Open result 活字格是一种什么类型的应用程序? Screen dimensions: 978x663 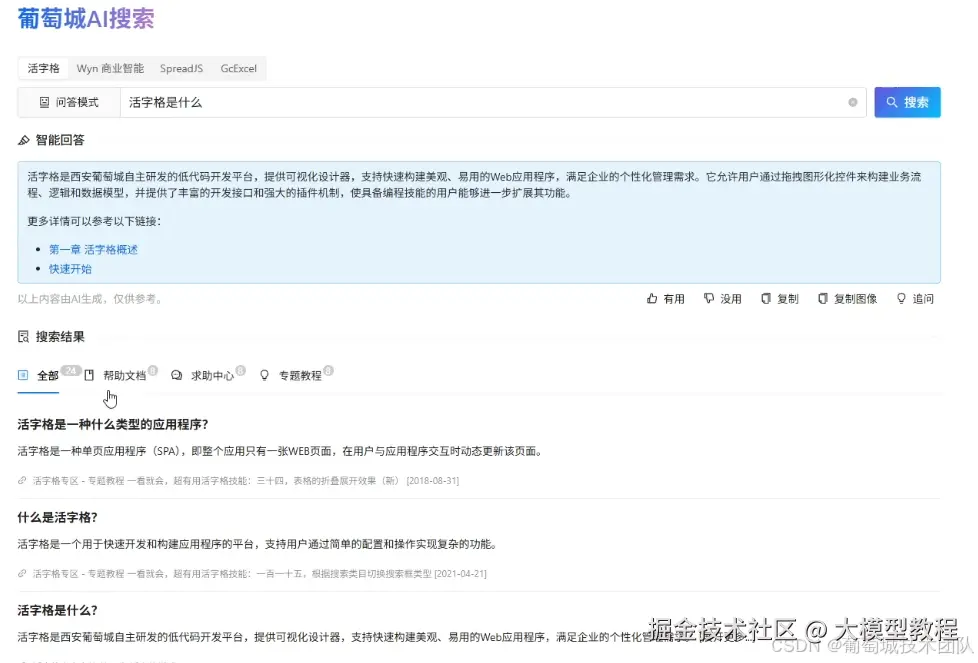click(x=113, y=425)
